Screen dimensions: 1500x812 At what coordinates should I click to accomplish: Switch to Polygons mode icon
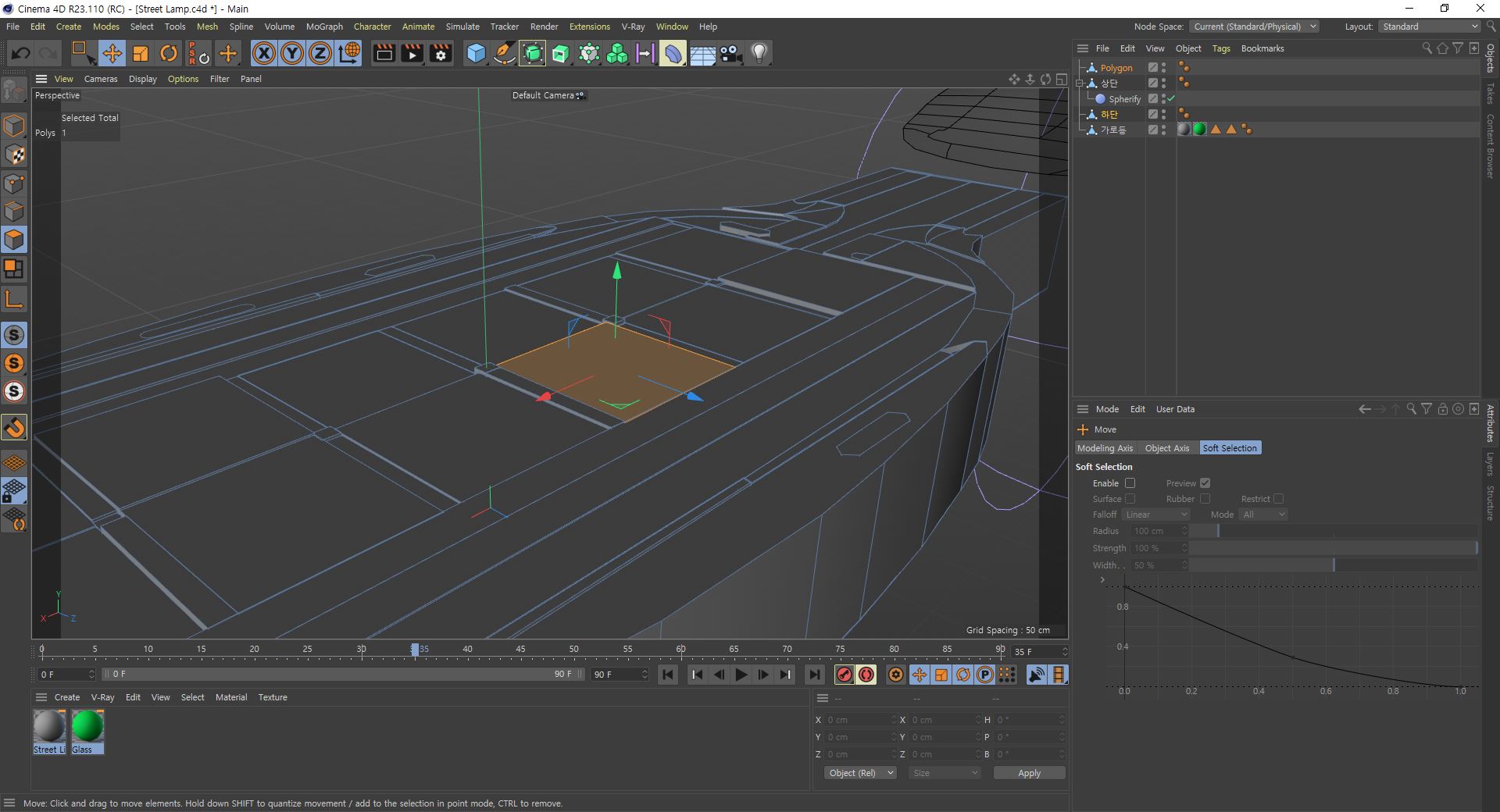(14, 240)
